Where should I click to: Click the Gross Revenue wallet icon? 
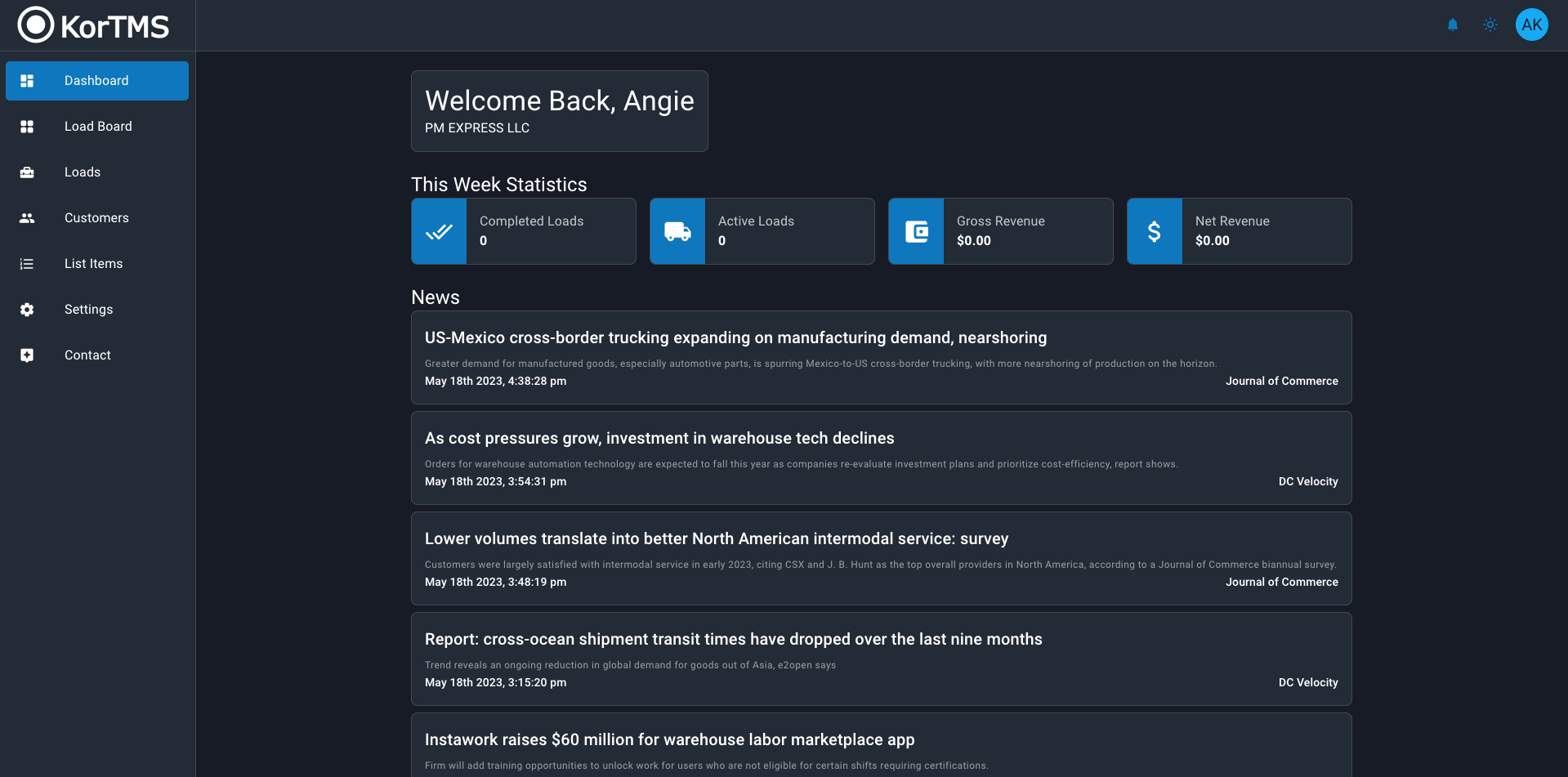tap(916, 231)
